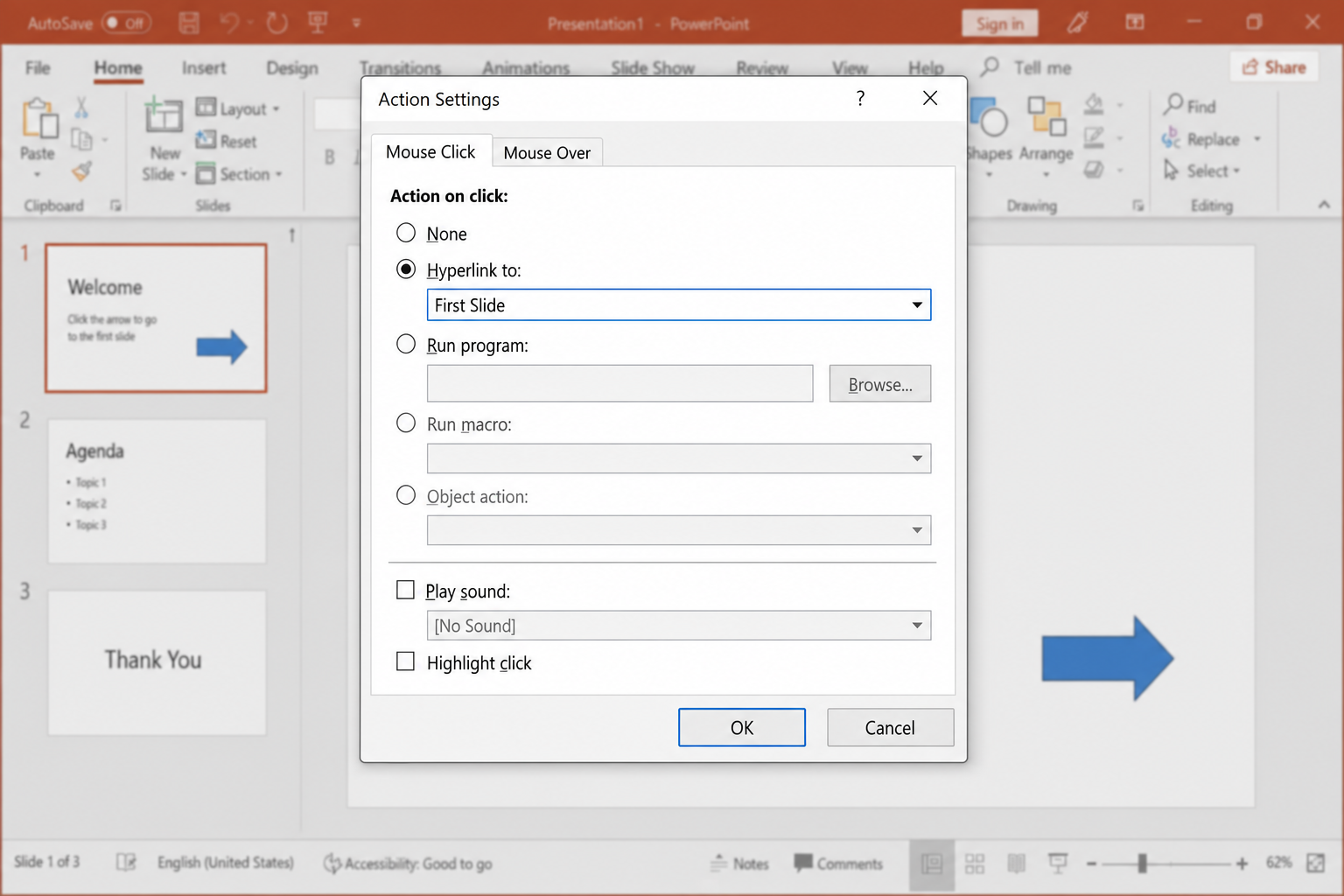1344x896 pixels.
Task: Select the Run program radio button
Action: click(x=406, y=344)
